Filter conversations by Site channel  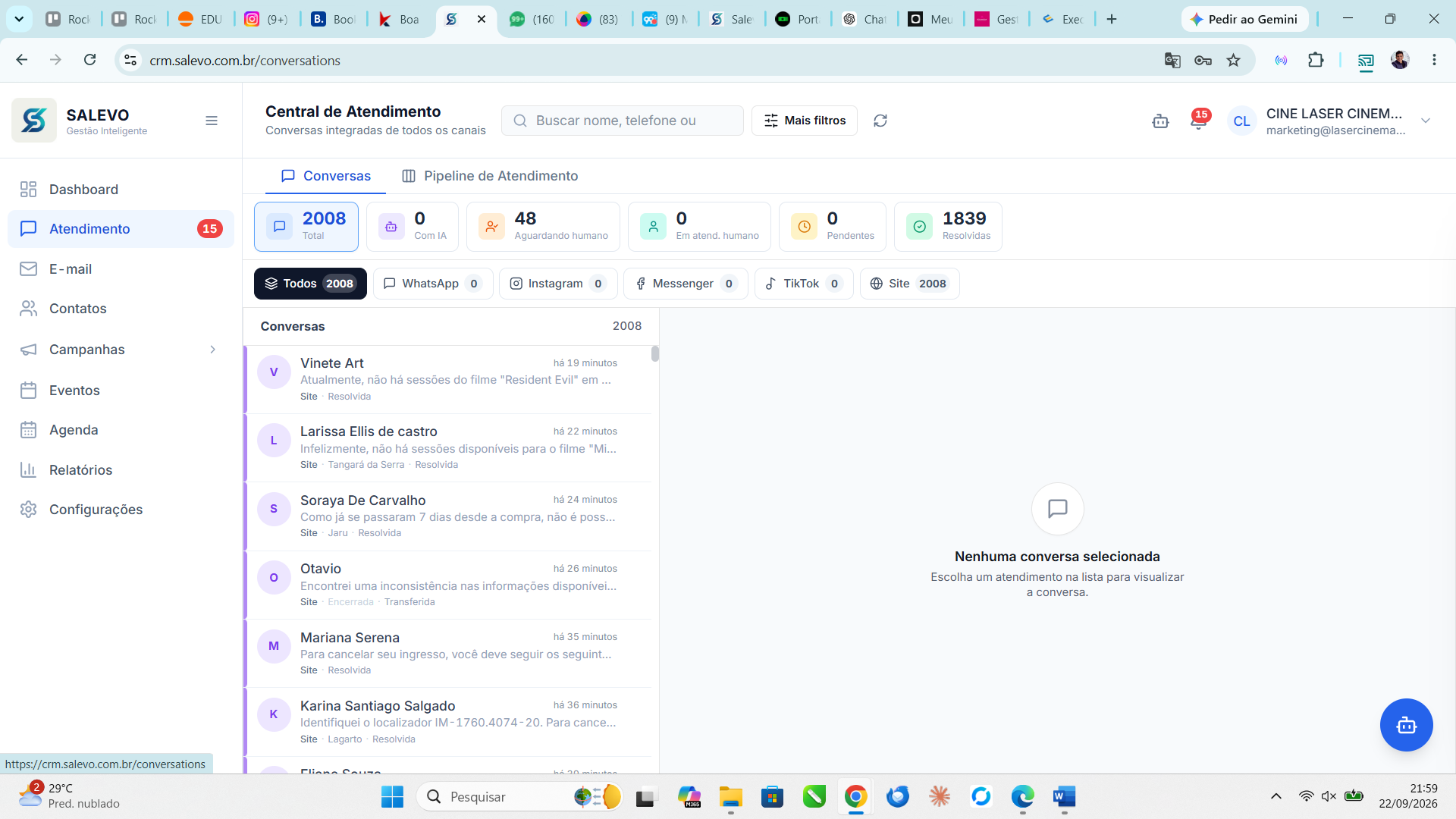point(910,284)
